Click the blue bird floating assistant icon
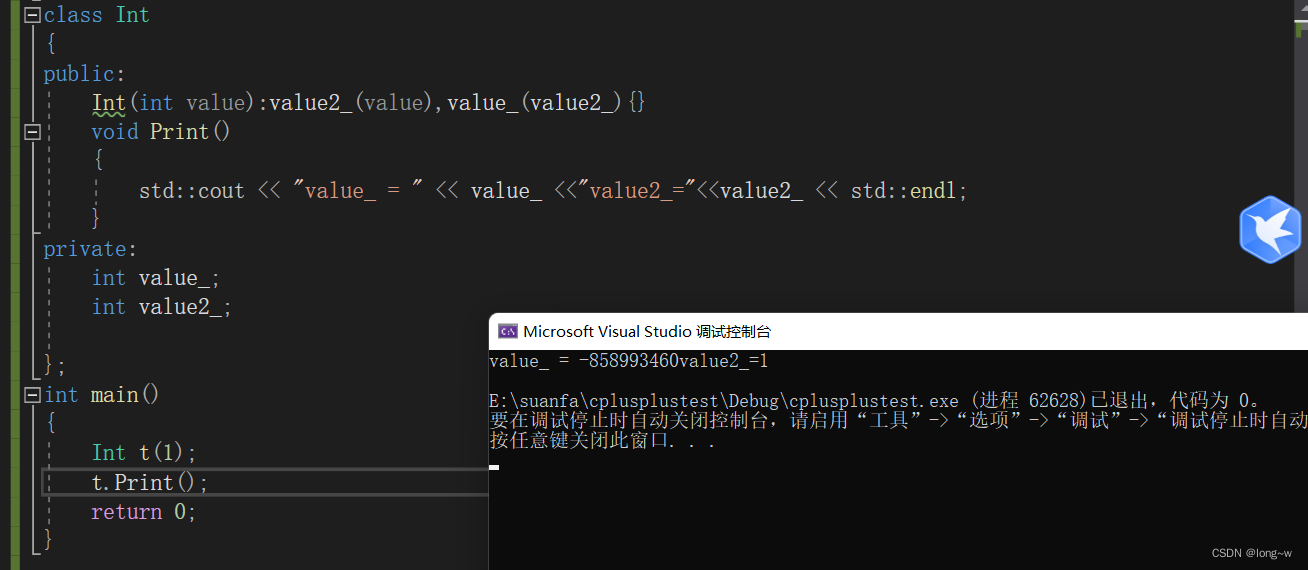This screenshot has height=570, width=1308. pyautogui.click(x=1271, y=230)
